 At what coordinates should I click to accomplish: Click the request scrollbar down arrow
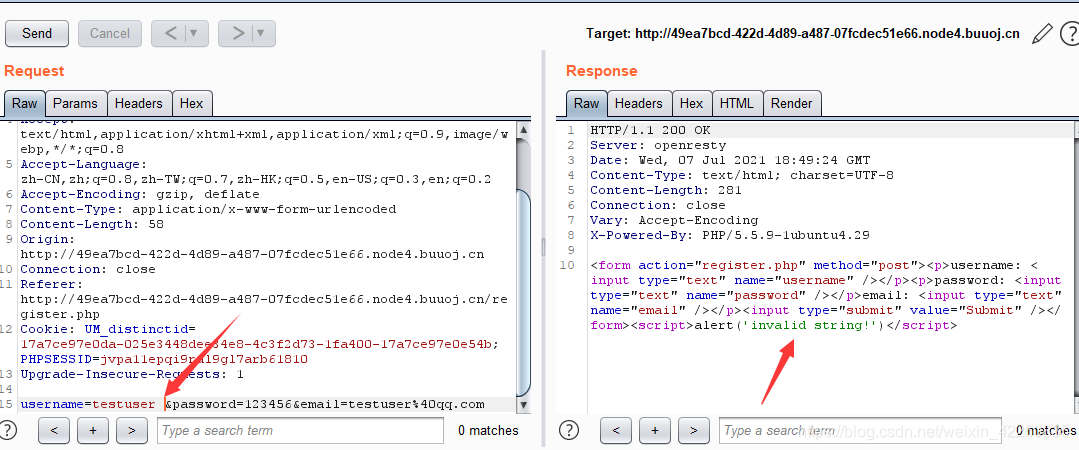click(524, 405)
